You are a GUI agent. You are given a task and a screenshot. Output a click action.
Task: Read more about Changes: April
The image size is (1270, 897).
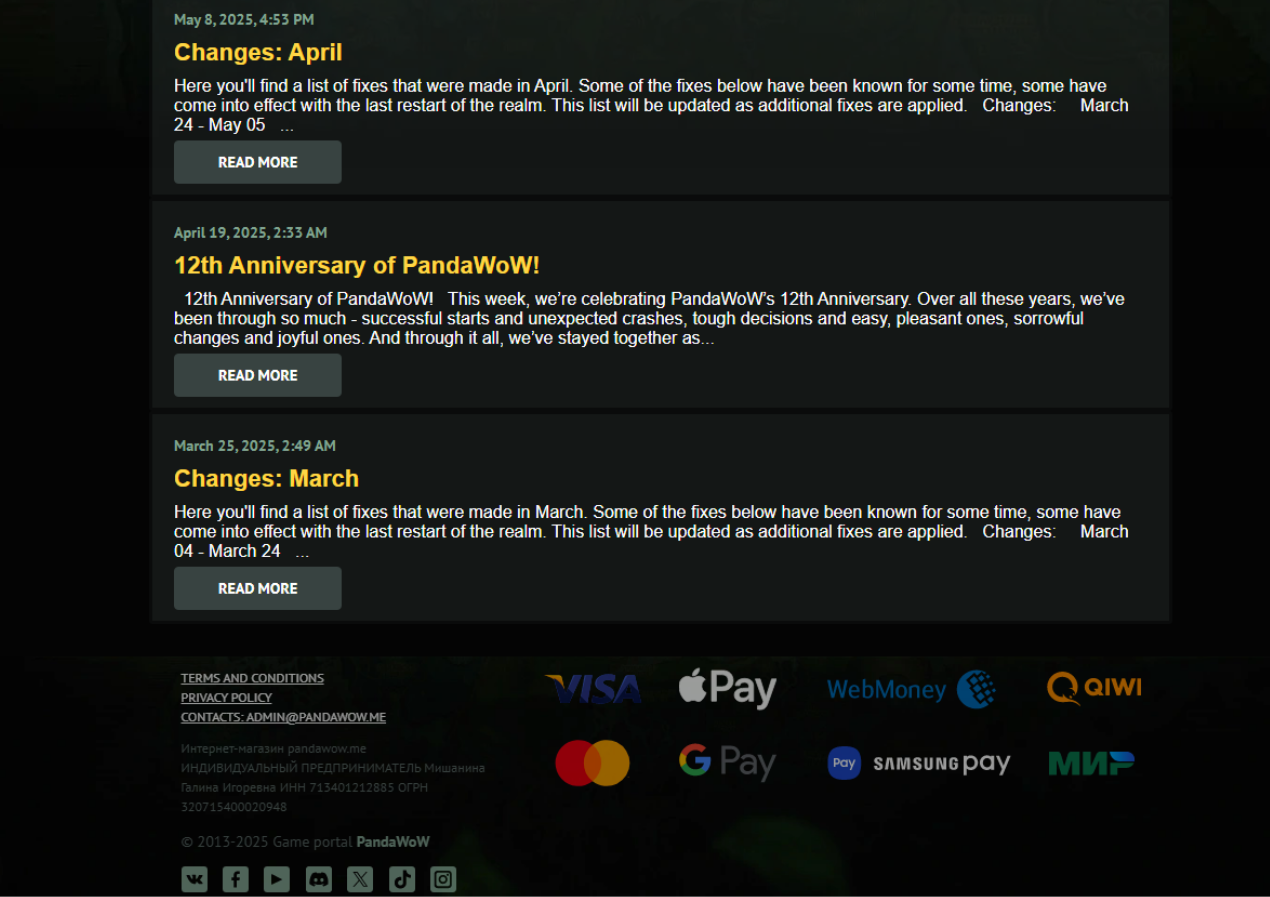coord(258,162)
